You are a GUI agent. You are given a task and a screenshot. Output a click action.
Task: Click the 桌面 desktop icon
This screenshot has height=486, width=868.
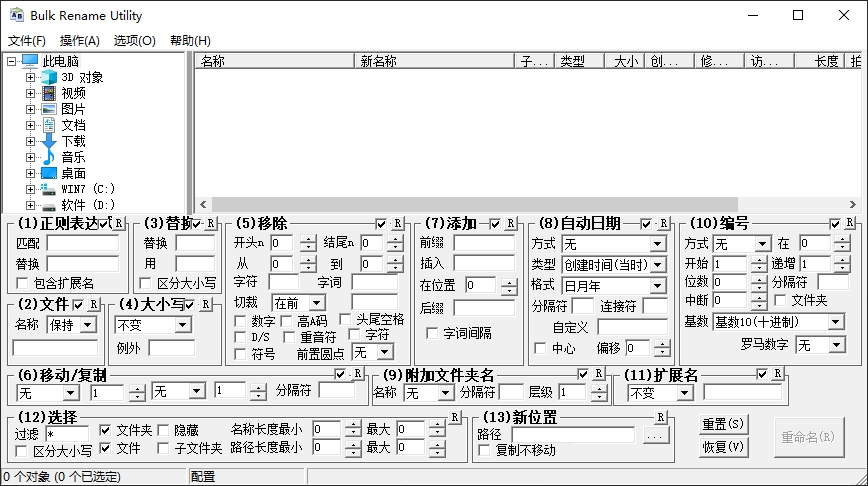coord(49,173)
